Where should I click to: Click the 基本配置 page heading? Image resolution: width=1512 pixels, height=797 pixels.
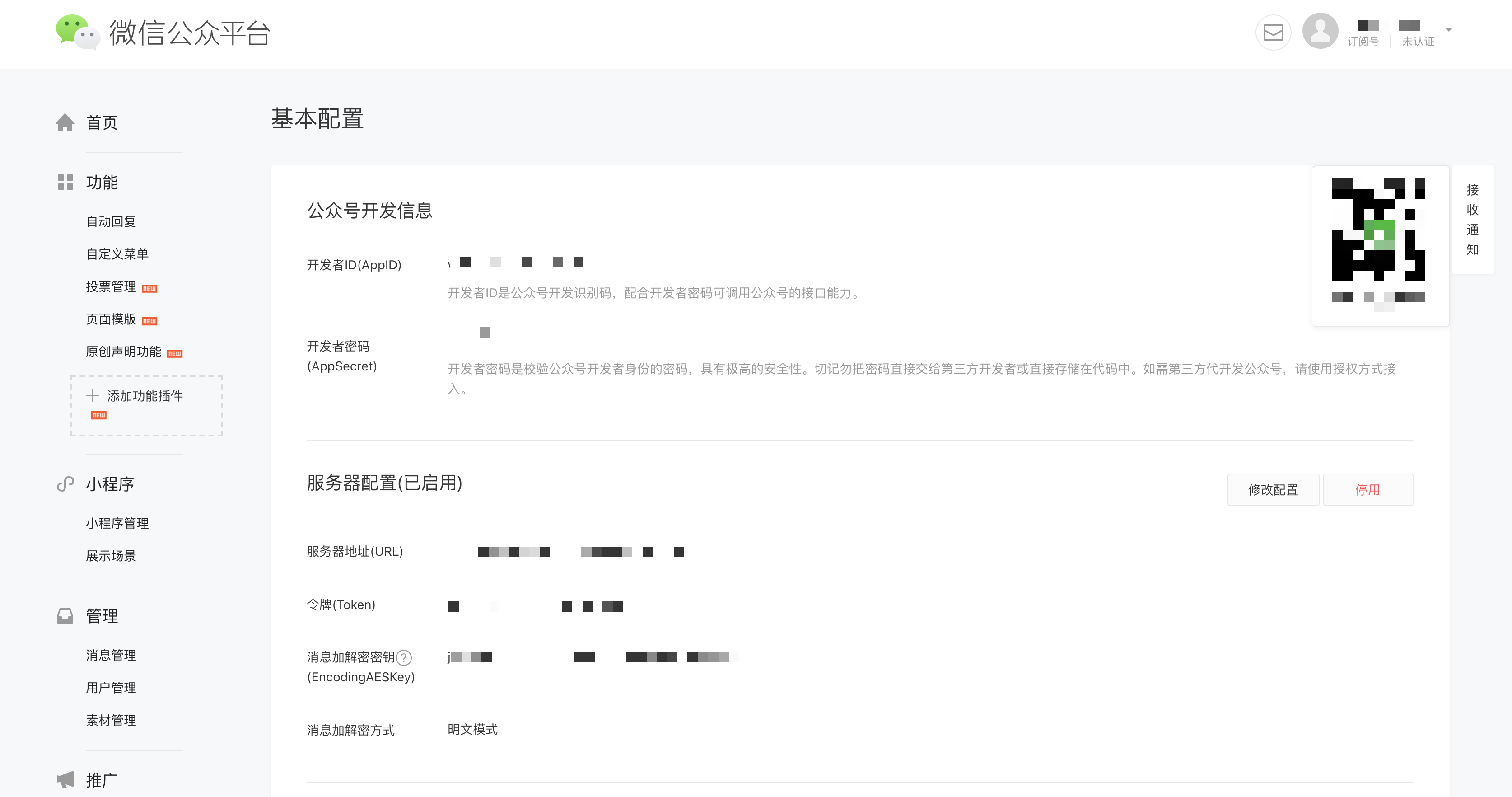[x=317, y=119]
